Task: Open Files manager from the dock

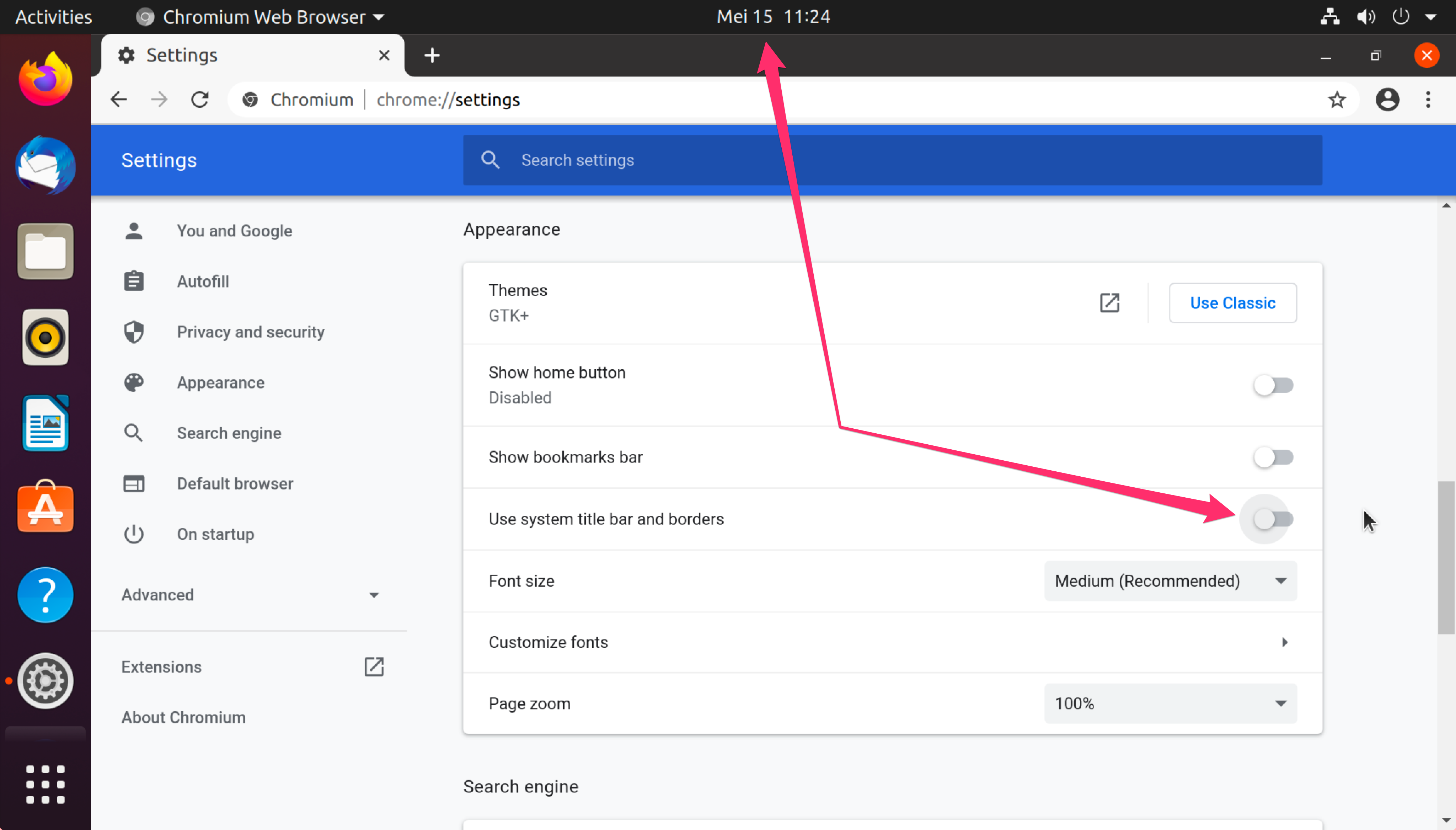Action: click(45, 251)
